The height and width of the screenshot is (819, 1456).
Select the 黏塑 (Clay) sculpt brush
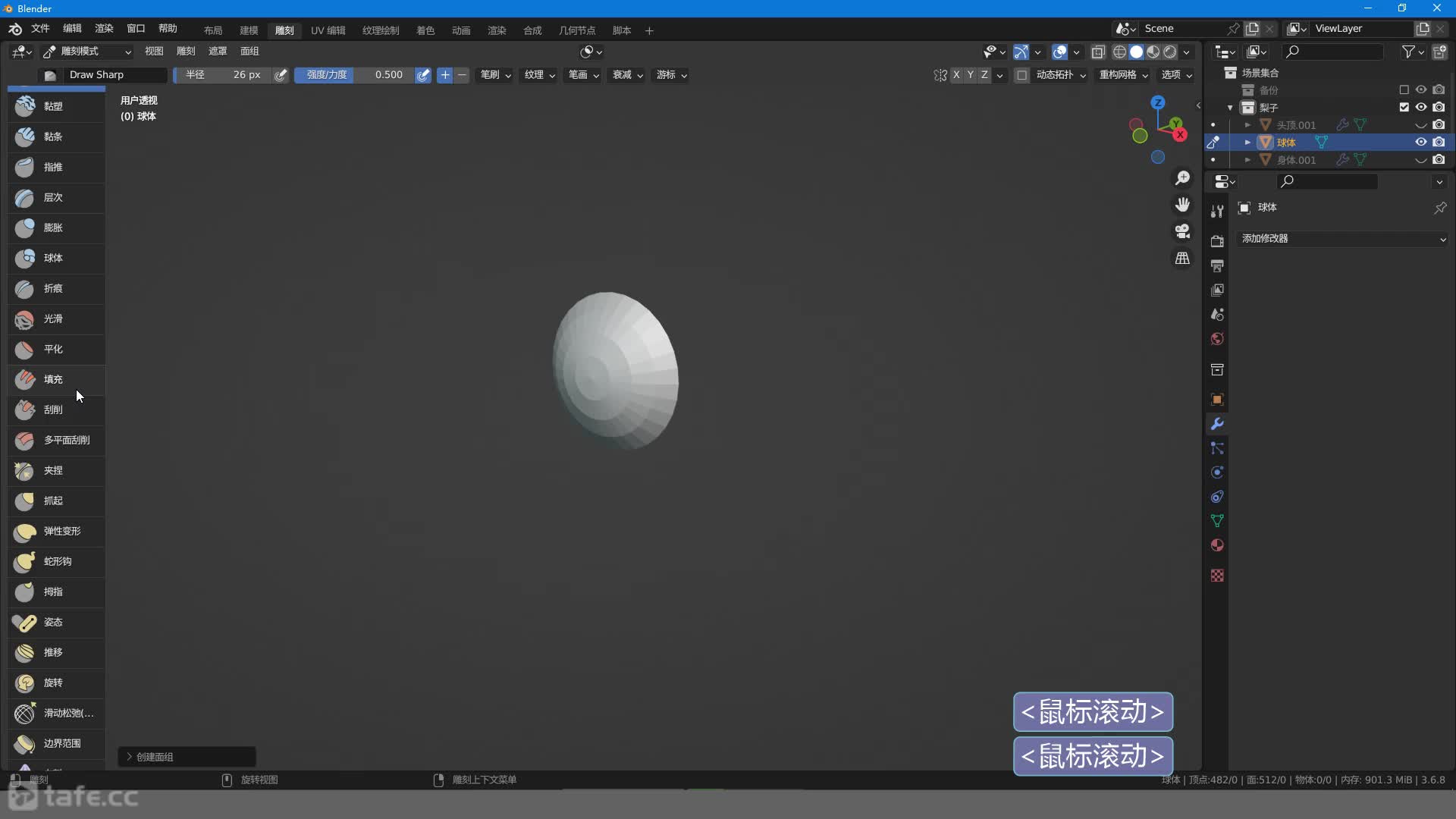56,106
